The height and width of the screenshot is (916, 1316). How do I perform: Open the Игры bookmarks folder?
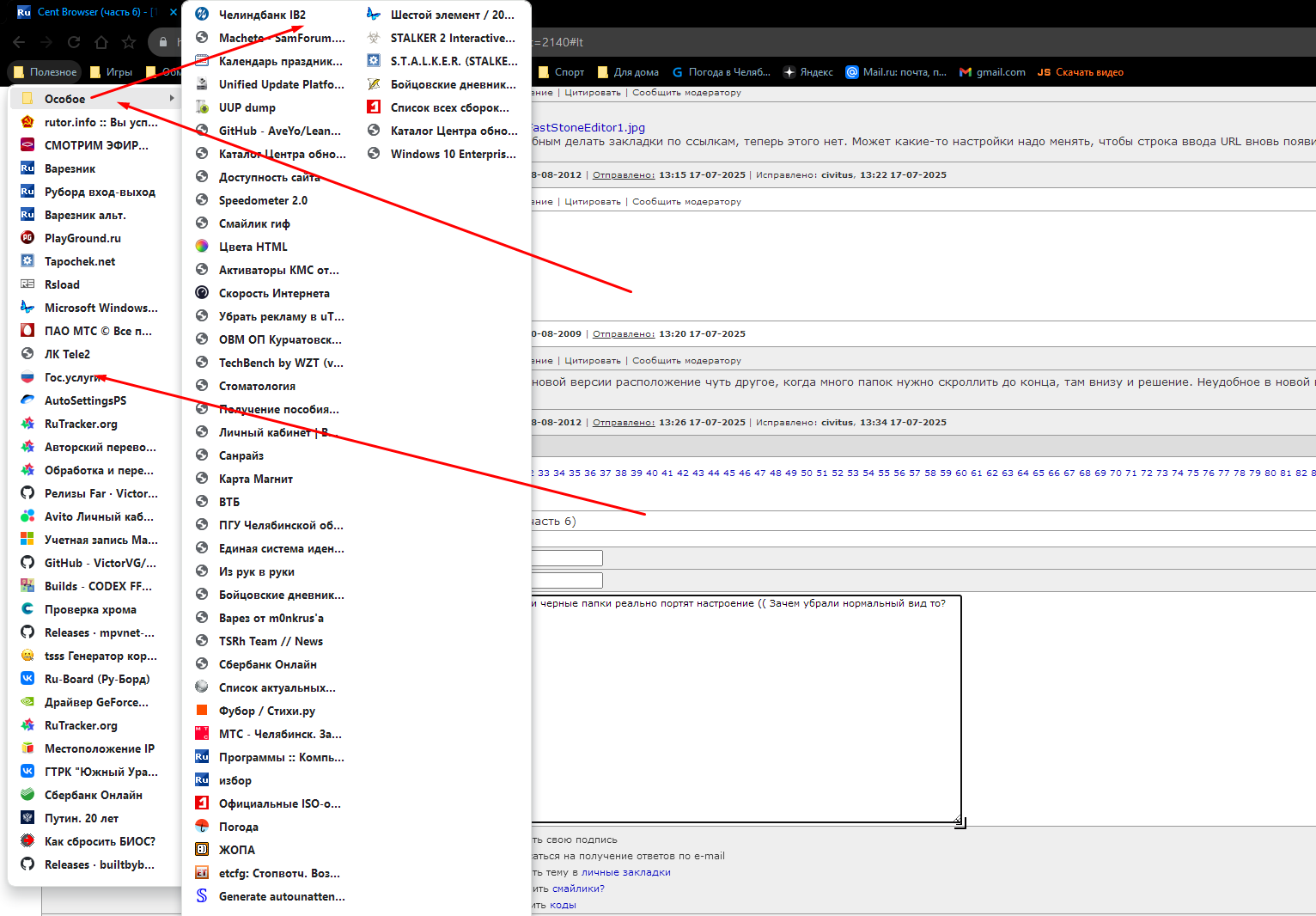[x=111, y=72]
